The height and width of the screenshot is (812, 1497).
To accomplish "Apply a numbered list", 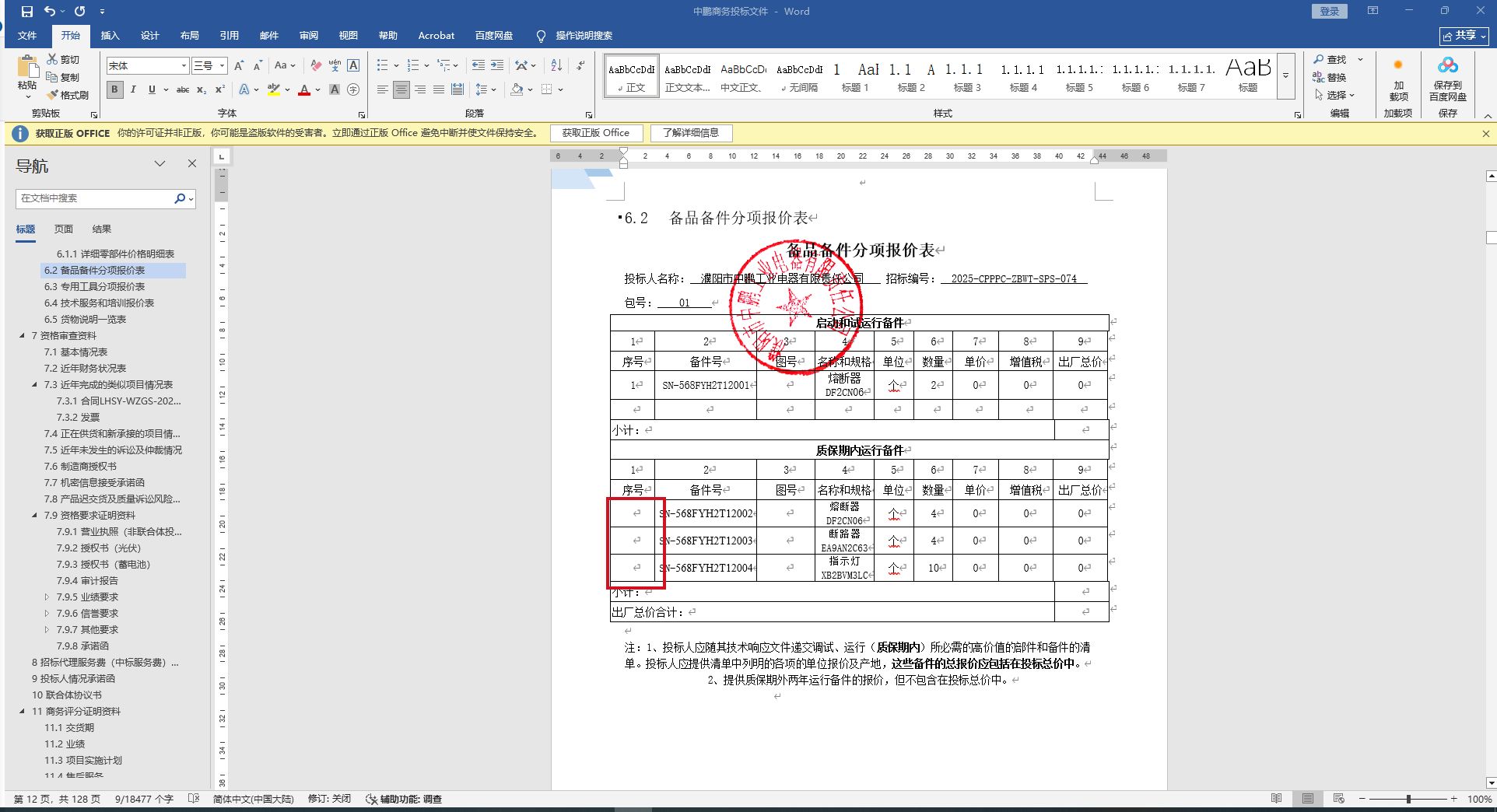I will [413, 66].
